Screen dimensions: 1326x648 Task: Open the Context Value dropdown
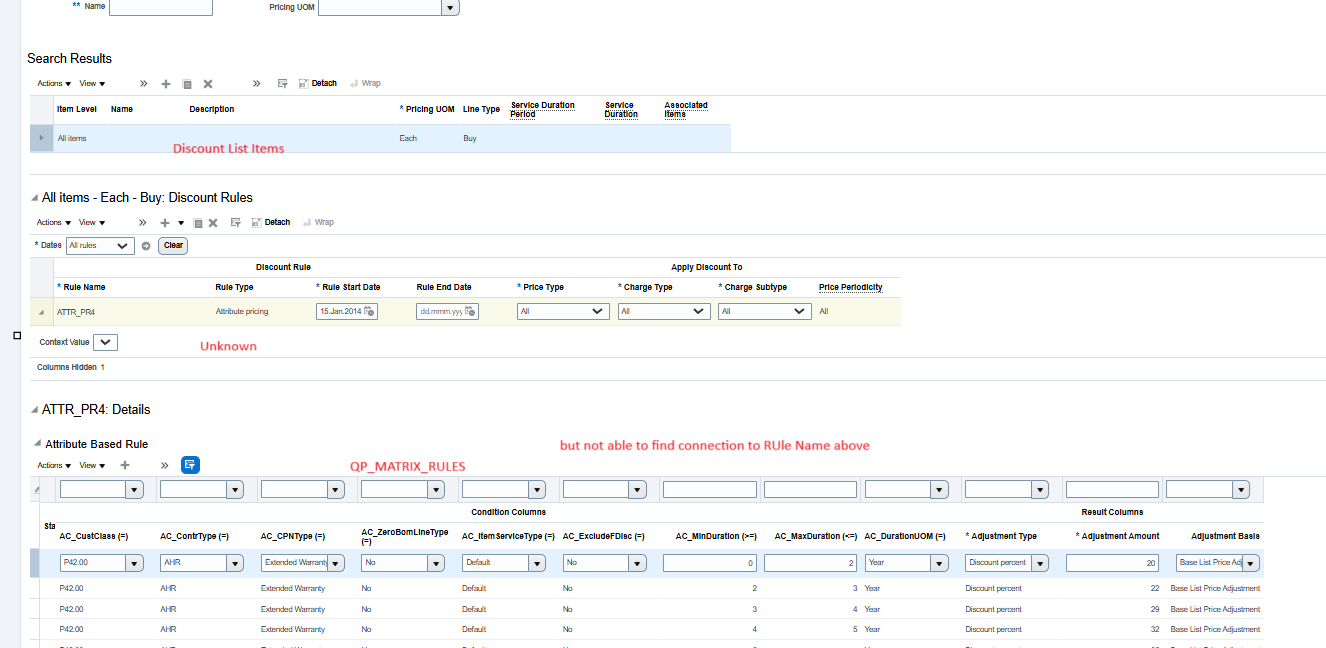[105, 342]
